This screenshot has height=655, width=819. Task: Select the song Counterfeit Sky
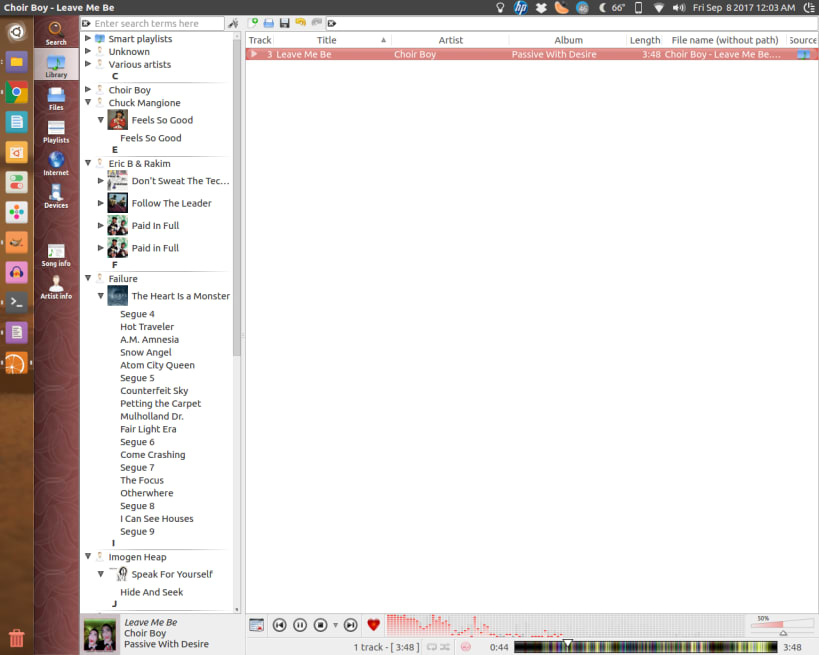click(154, 391)
